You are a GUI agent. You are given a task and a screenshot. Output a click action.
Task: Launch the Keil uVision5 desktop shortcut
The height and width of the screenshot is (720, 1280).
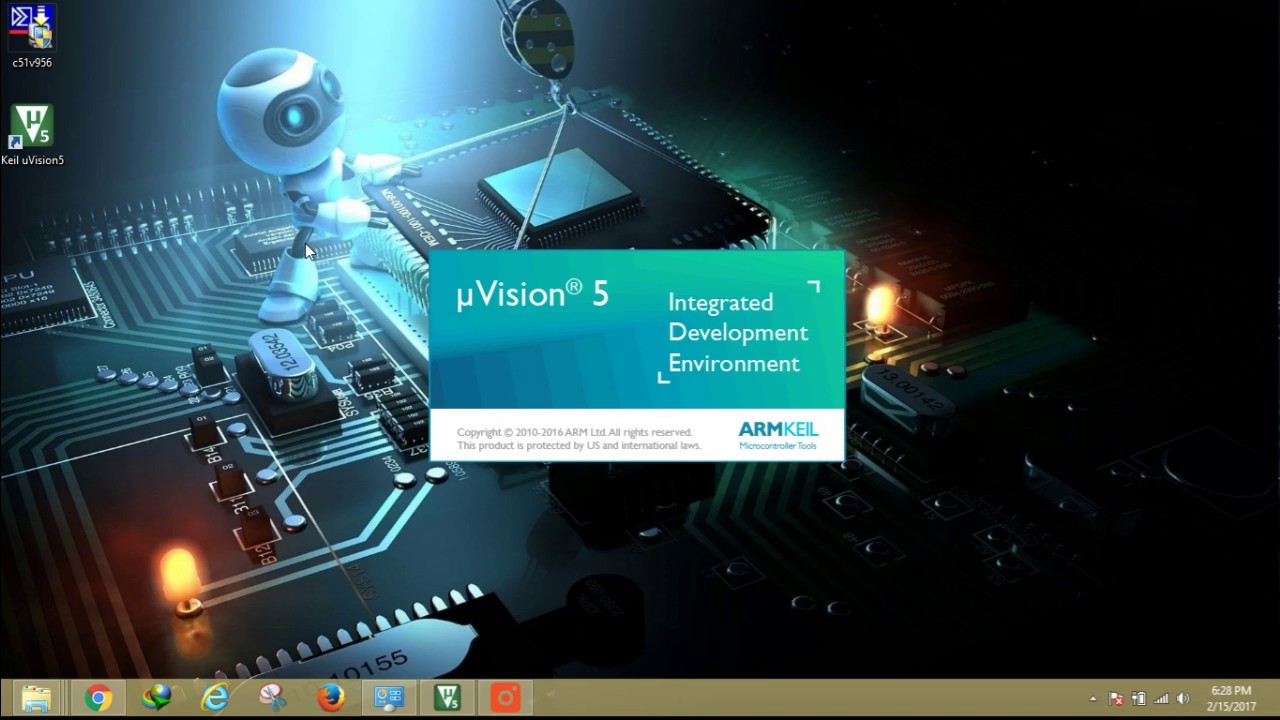pyautogui.click(x=32, y=136)
